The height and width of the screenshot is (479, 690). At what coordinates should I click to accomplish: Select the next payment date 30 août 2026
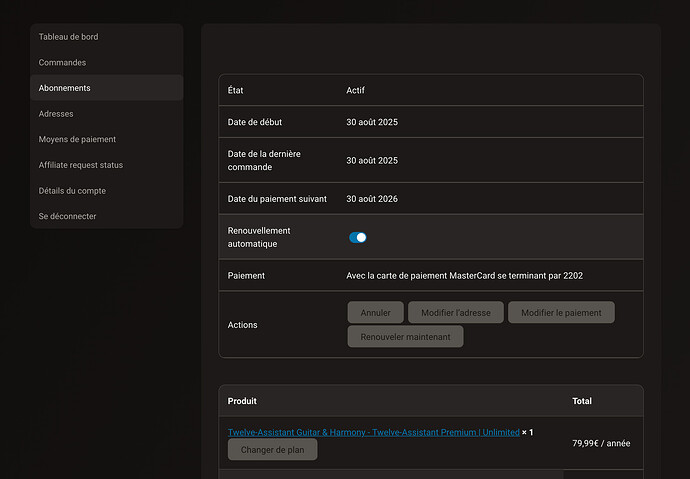pyautogui.click(x=372, y=199)
